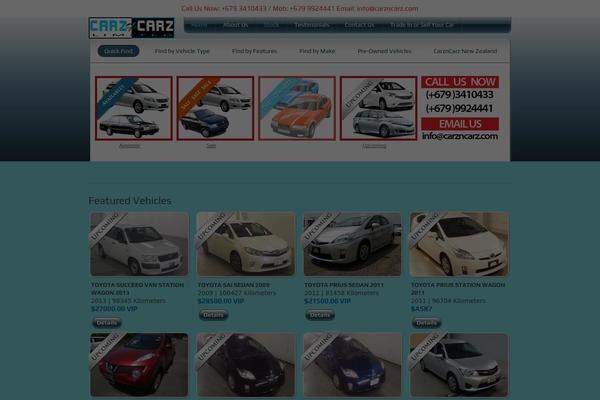Open the Toyota Prius Station Wagon photo

click(459, 244)
